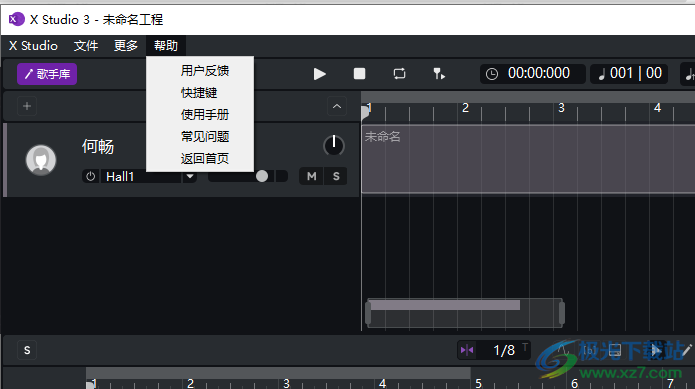This screenshot has width=695, height=389.
Task: Open the 文件 menu
Action: [86, 46]
